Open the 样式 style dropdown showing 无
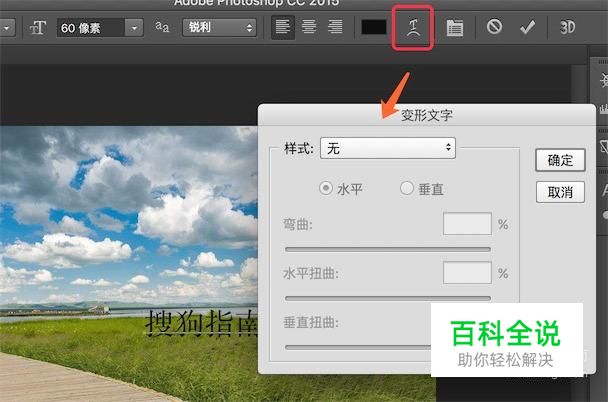608x402 pixels. [388, 148]
